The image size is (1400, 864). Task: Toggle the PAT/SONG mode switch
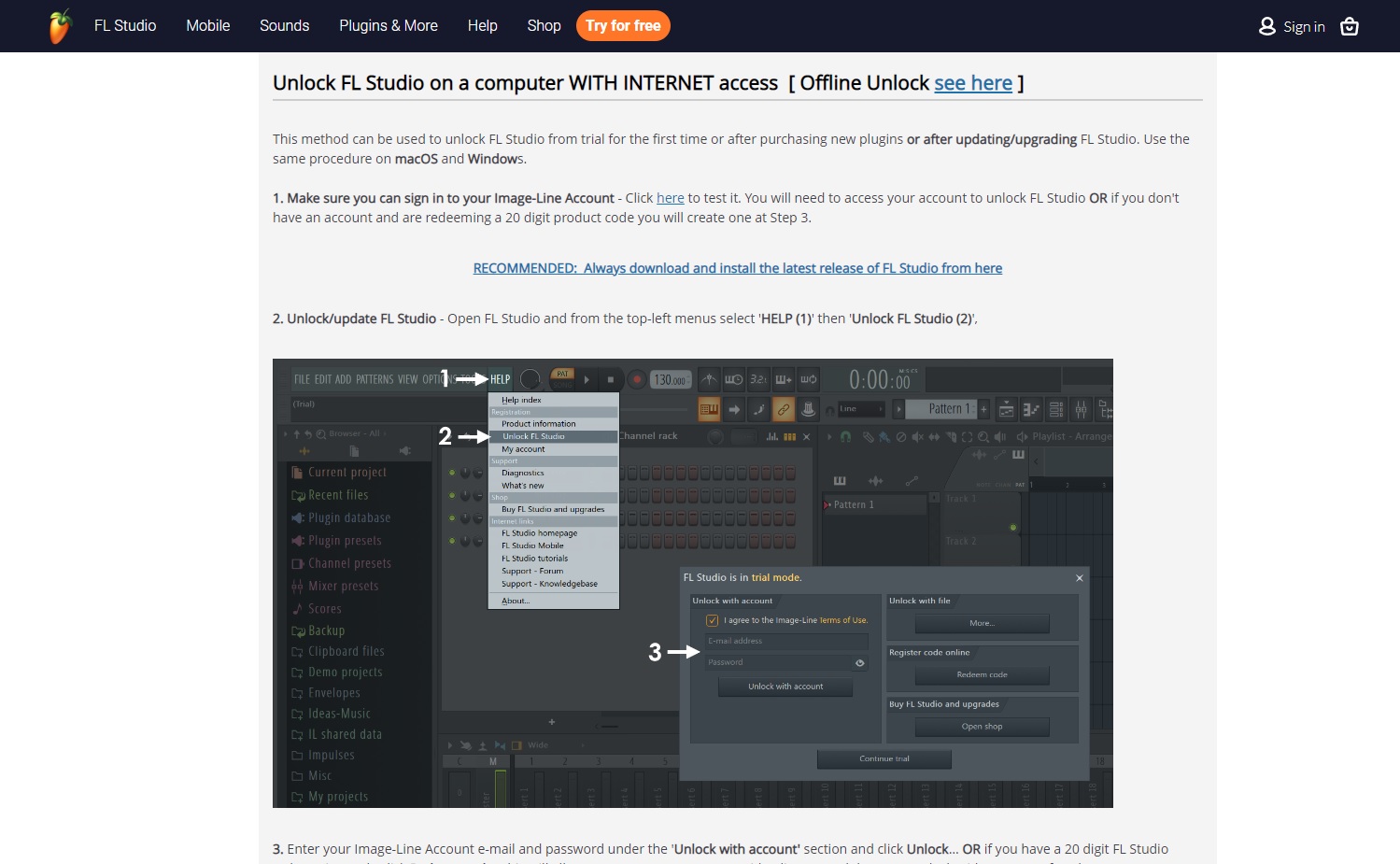click(562, 378)
